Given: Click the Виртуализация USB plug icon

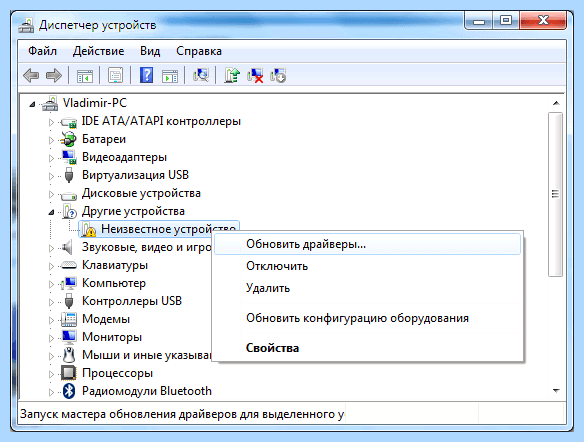Looking at the screenshot, I should (x=69, y=175).
